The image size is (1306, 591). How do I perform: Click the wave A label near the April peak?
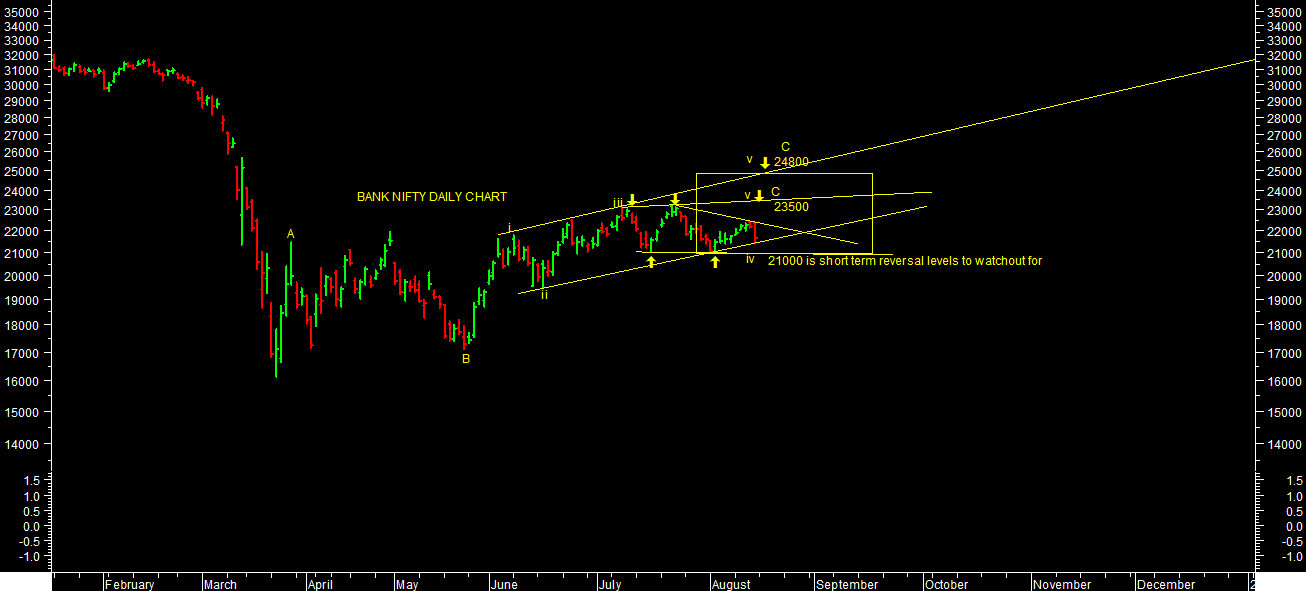(291, 234)
